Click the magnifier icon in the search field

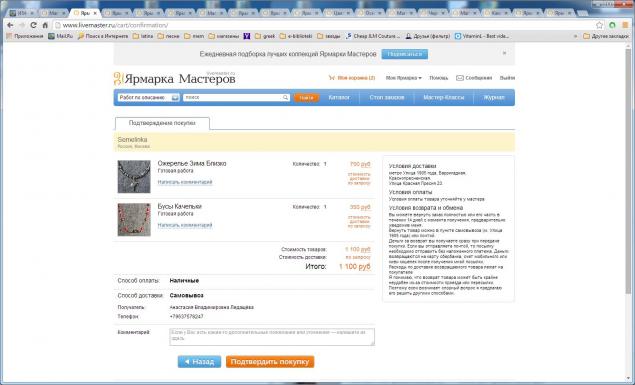pos(285,98)
